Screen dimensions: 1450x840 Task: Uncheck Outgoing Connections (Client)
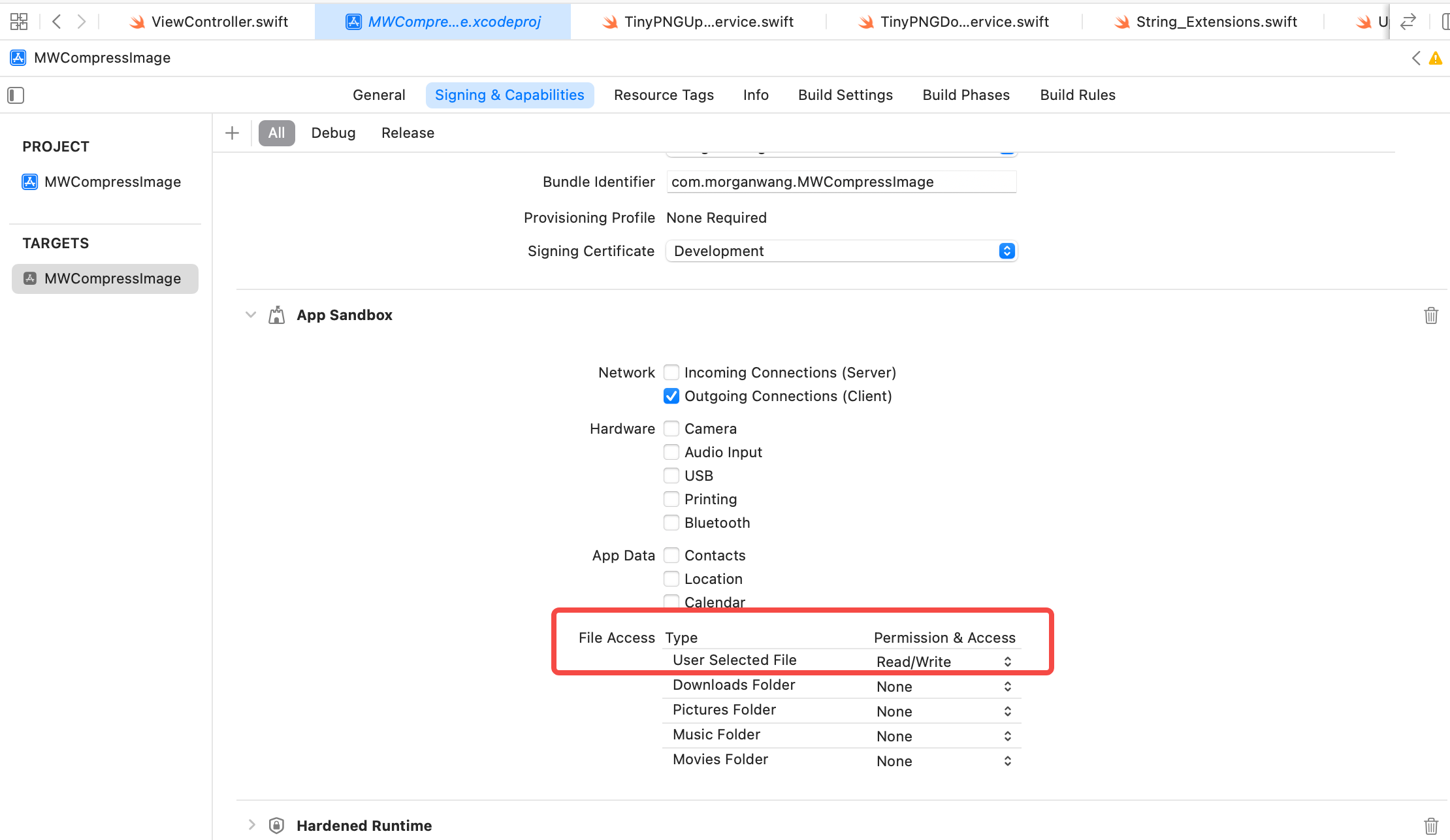[x=671, y=396]
